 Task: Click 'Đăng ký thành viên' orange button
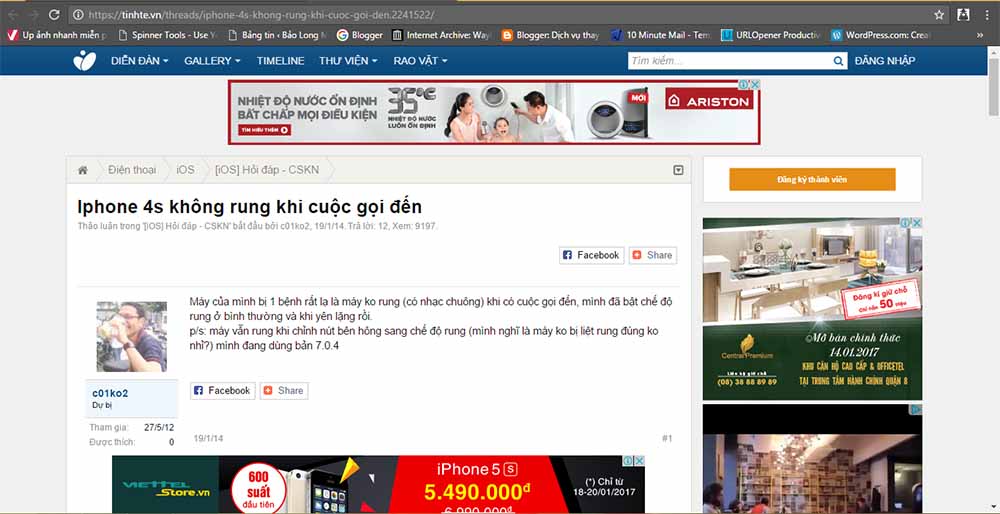[812, 179]
